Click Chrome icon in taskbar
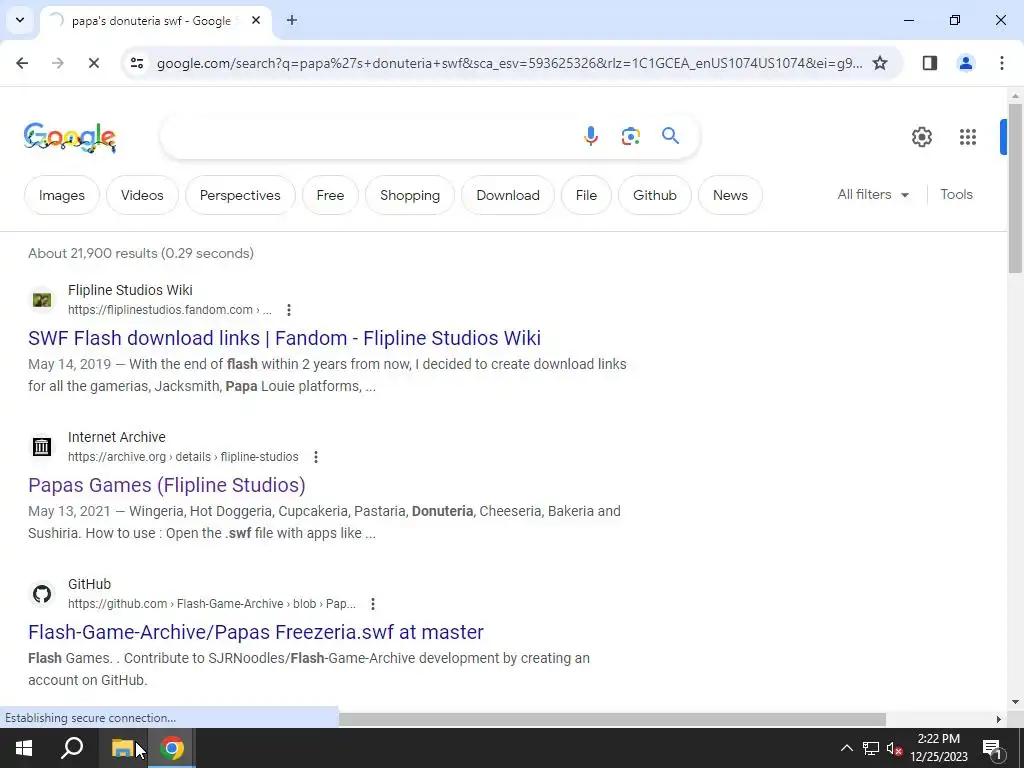 (x=172, y=748)
